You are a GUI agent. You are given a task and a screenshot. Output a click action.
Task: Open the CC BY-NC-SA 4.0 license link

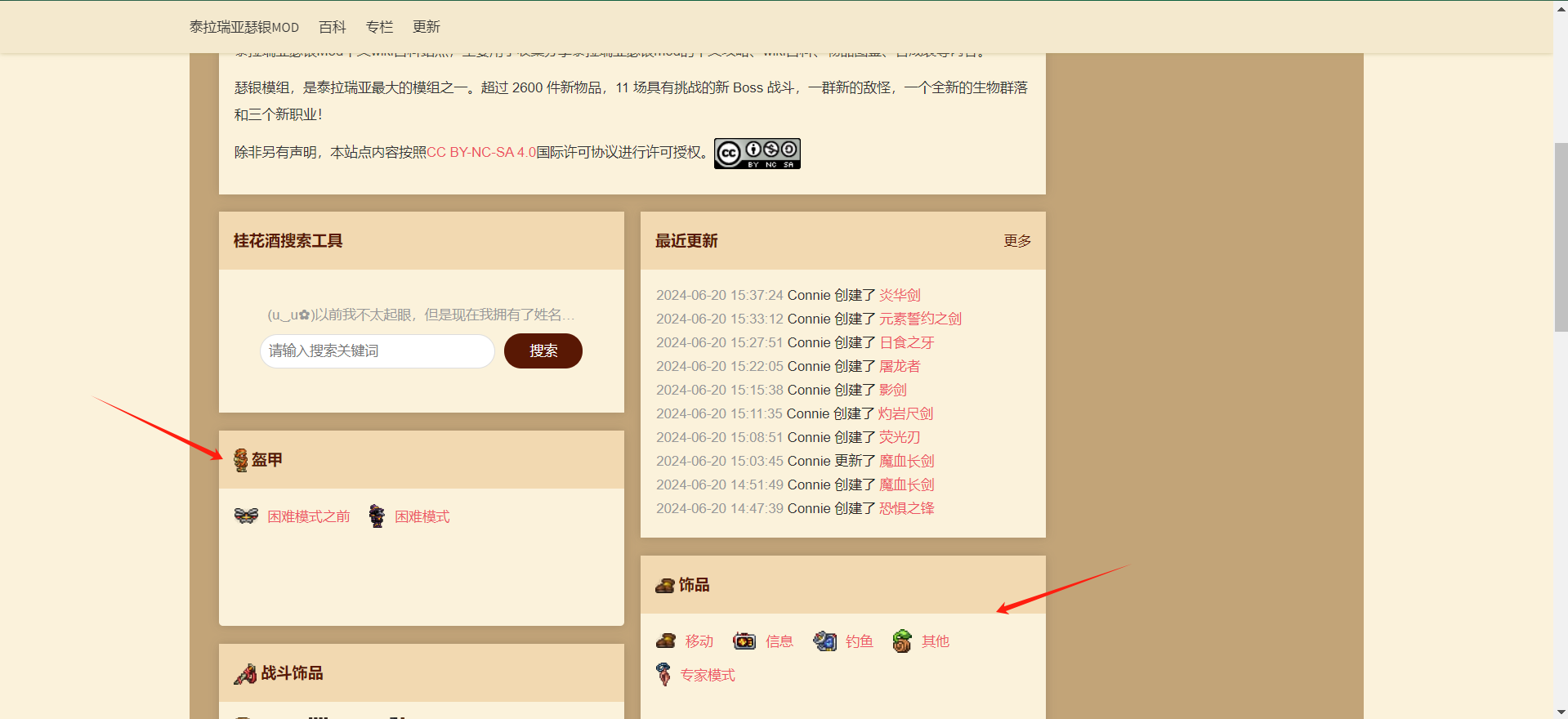[x=481, y=153]
